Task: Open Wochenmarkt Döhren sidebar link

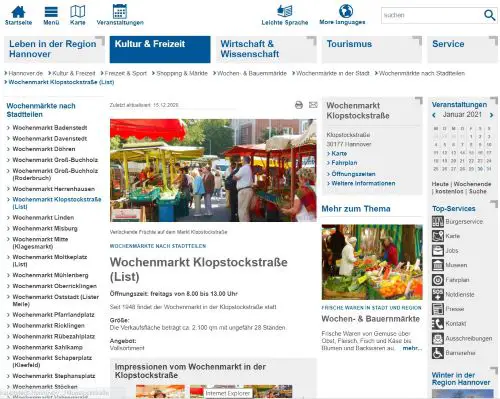Action: [x=44, y=149]
